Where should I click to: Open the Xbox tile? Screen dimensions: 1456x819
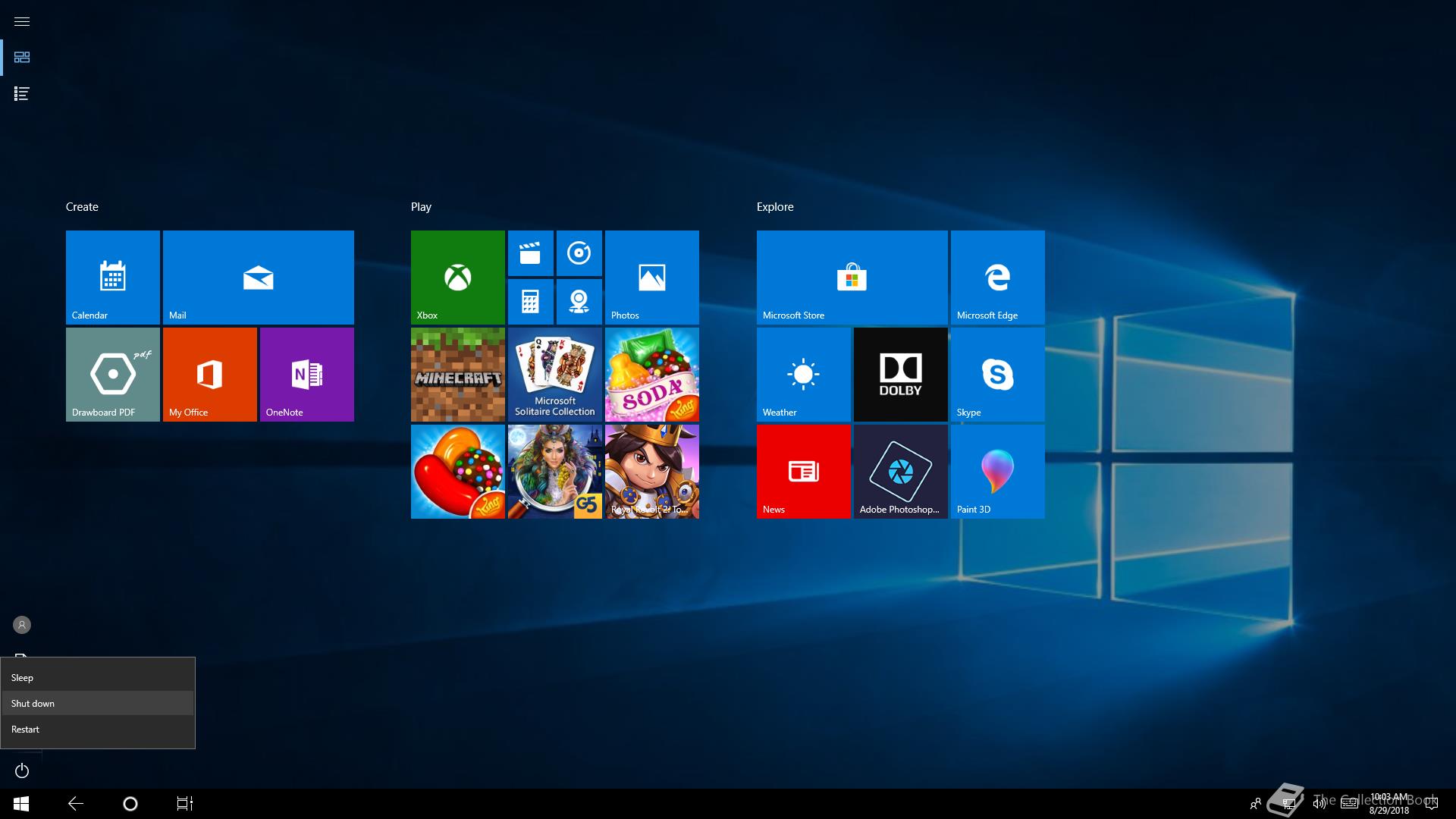458,278
